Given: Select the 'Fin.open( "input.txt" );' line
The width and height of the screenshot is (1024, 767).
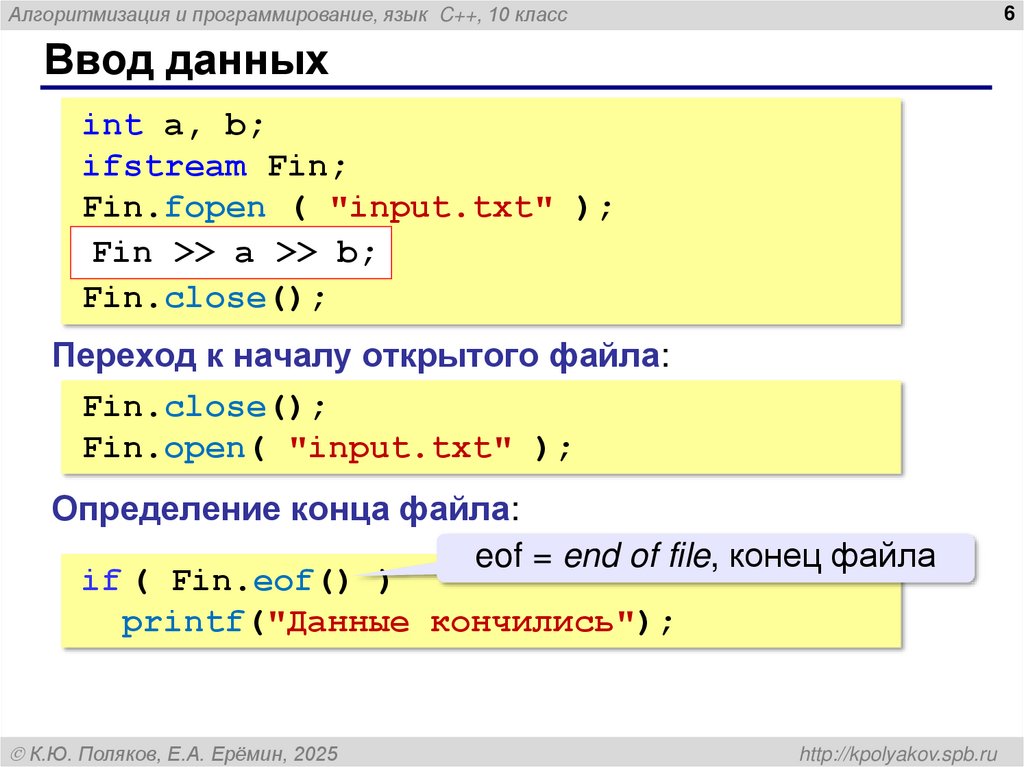Looking at the screenshot, I should (x=322, y=448).
